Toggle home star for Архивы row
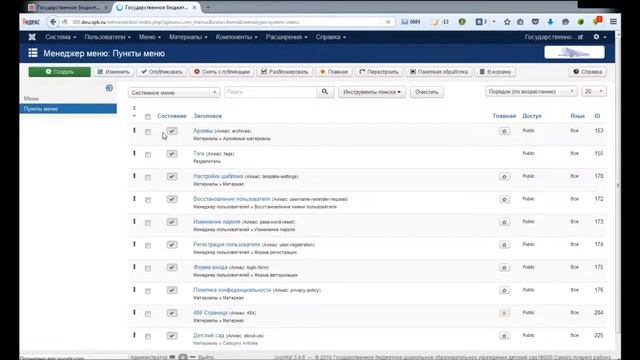 [x=504, y=131]
